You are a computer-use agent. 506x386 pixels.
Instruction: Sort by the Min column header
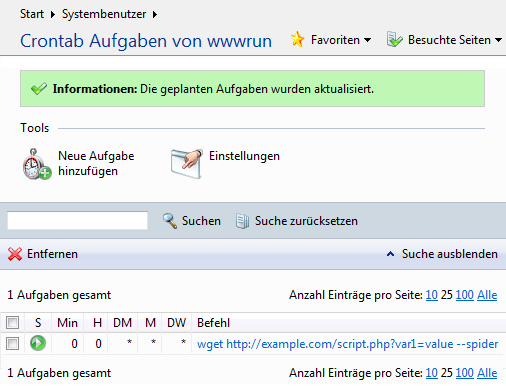(x=67, y=323)
